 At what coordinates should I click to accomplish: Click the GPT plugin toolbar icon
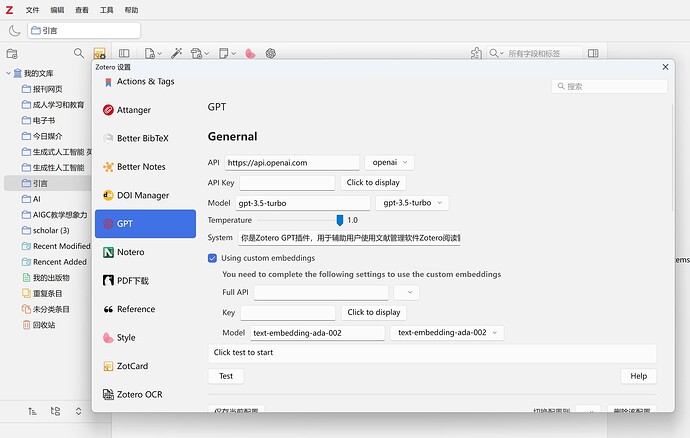coord(271,53)
